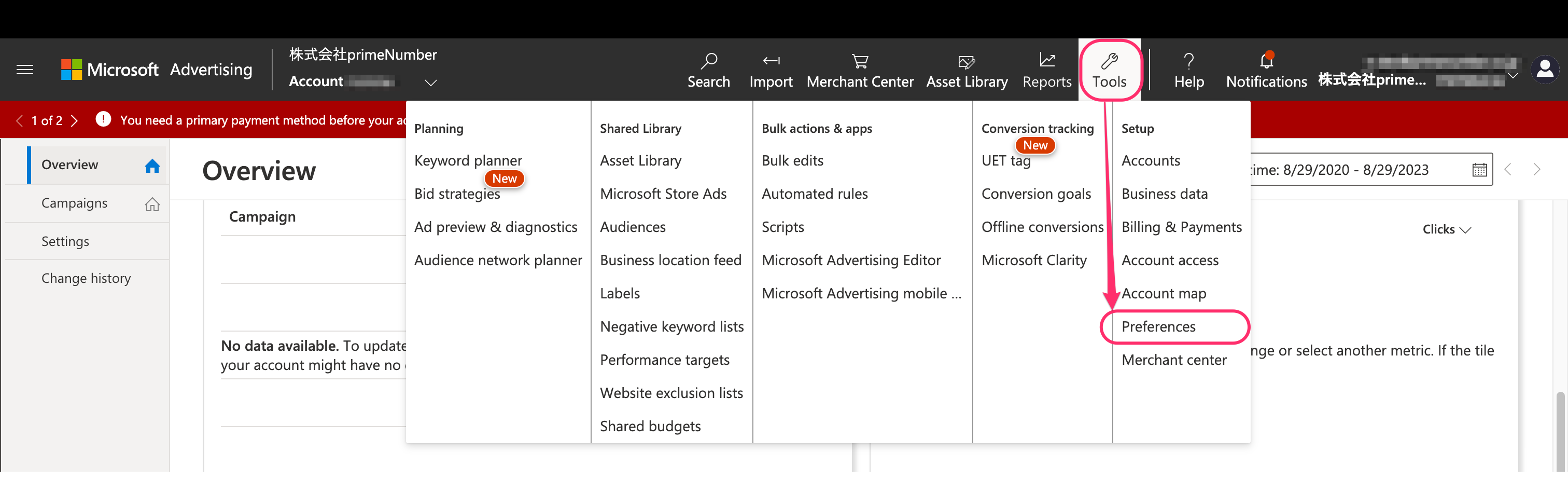The height and width of the screenshot is (493, 1568).
Task: Open Shared budgets
Action: click(x=650, y=427)
